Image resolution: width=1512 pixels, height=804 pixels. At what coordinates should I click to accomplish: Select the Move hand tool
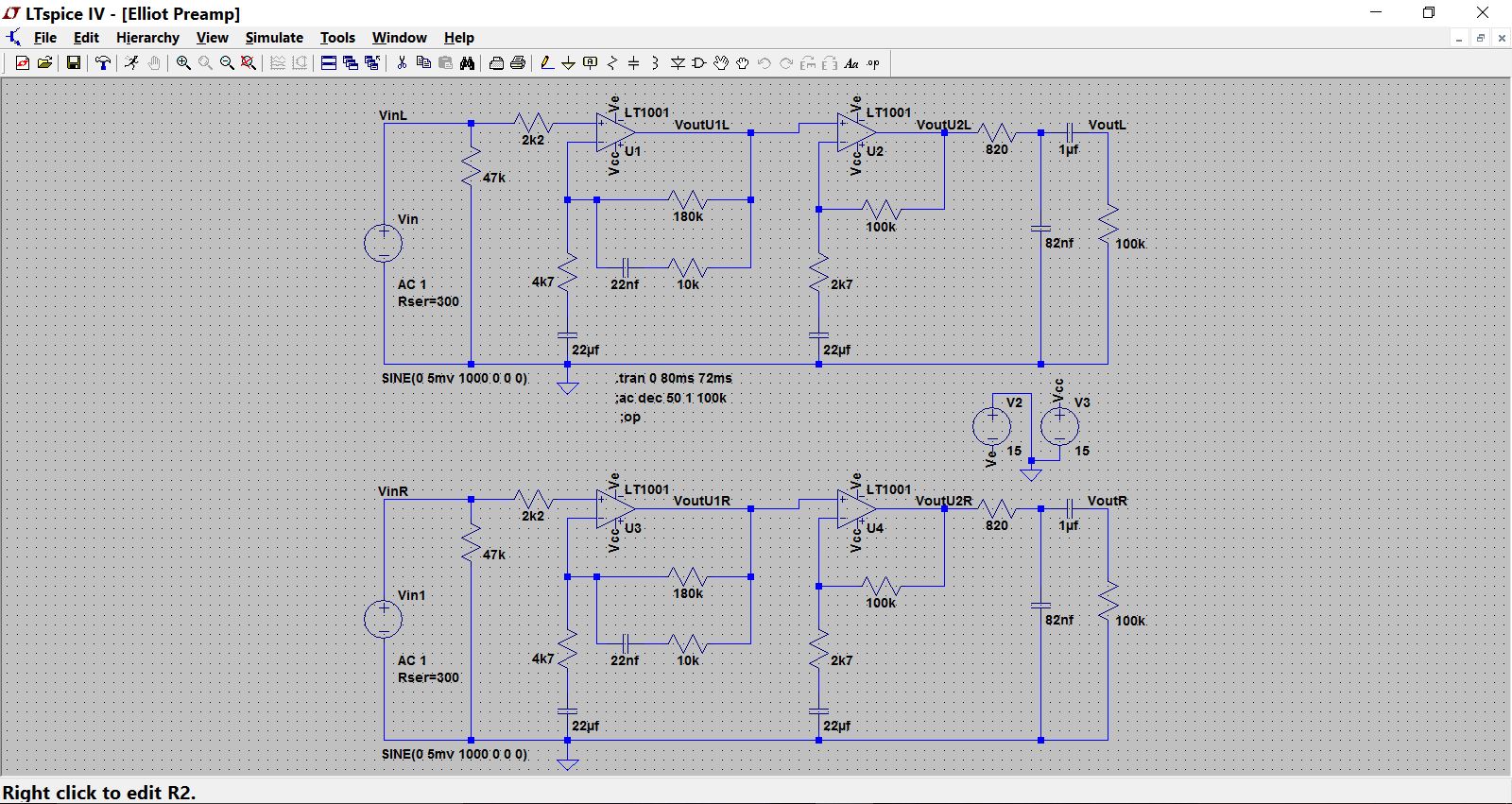coord(721,63)
